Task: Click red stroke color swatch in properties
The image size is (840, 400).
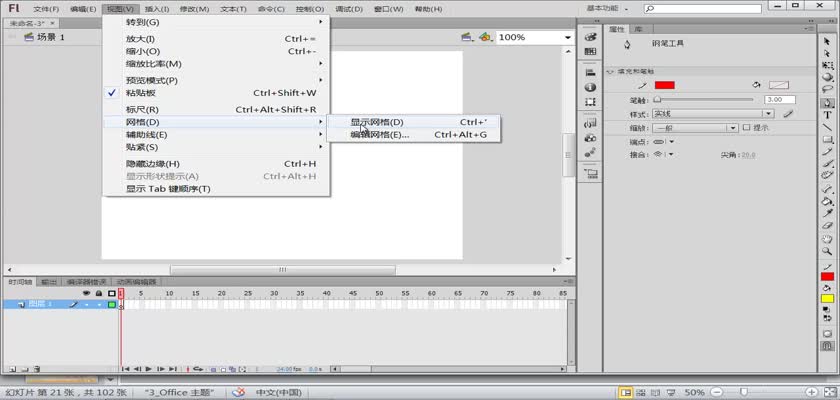Action: click(x=664, y=85)
